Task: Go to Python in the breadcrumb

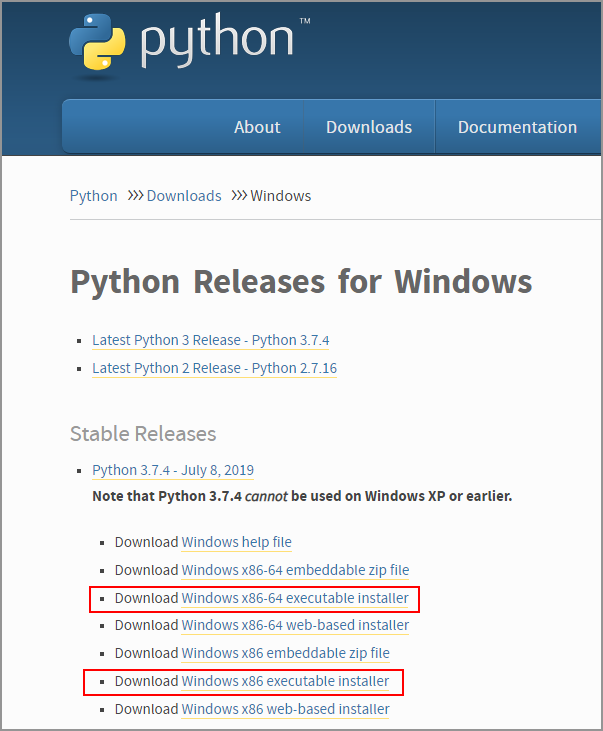Action: point(93,196)
